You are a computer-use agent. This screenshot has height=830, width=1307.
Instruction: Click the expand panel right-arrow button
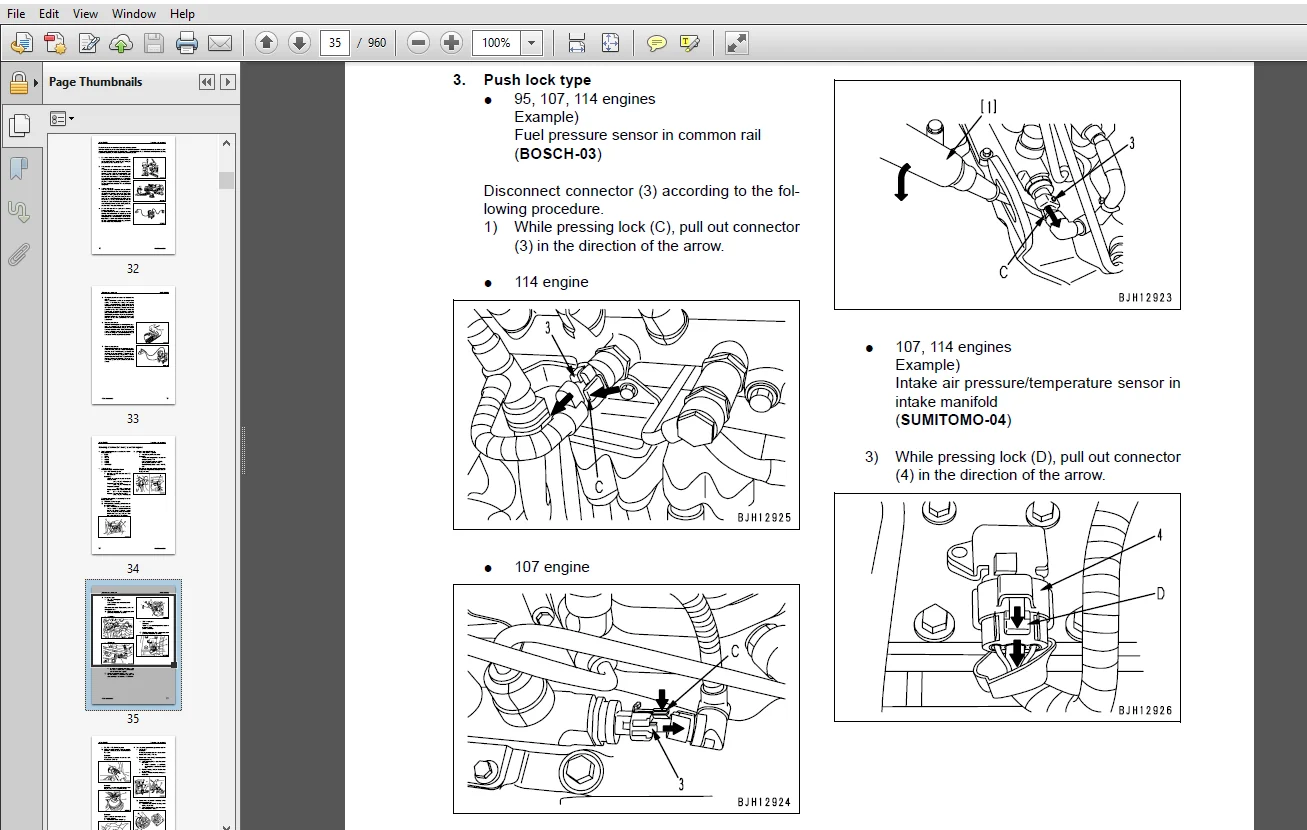click(x=228, y=82)
